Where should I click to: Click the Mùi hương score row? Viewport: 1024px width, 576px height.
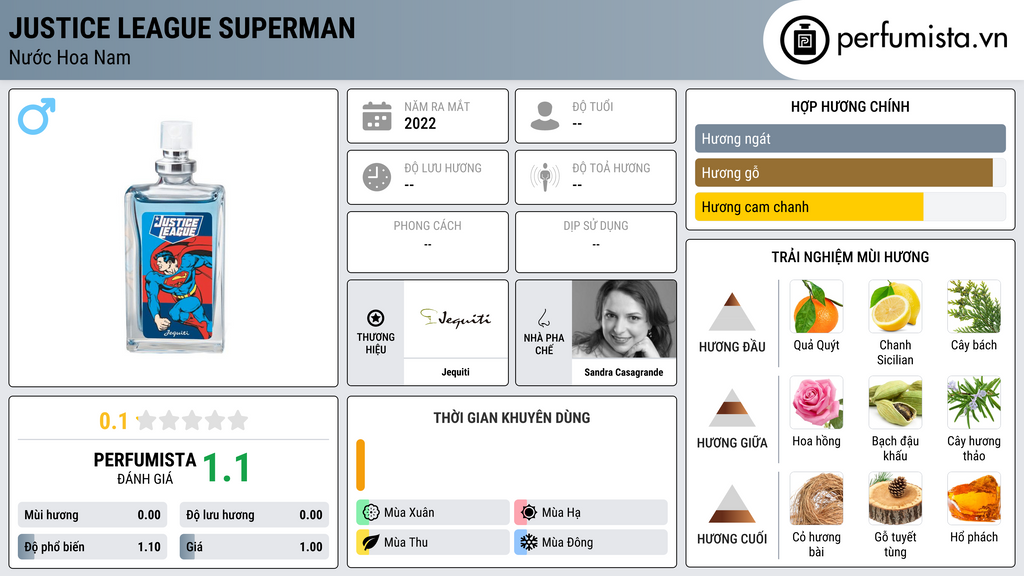(x=92, y=515)
